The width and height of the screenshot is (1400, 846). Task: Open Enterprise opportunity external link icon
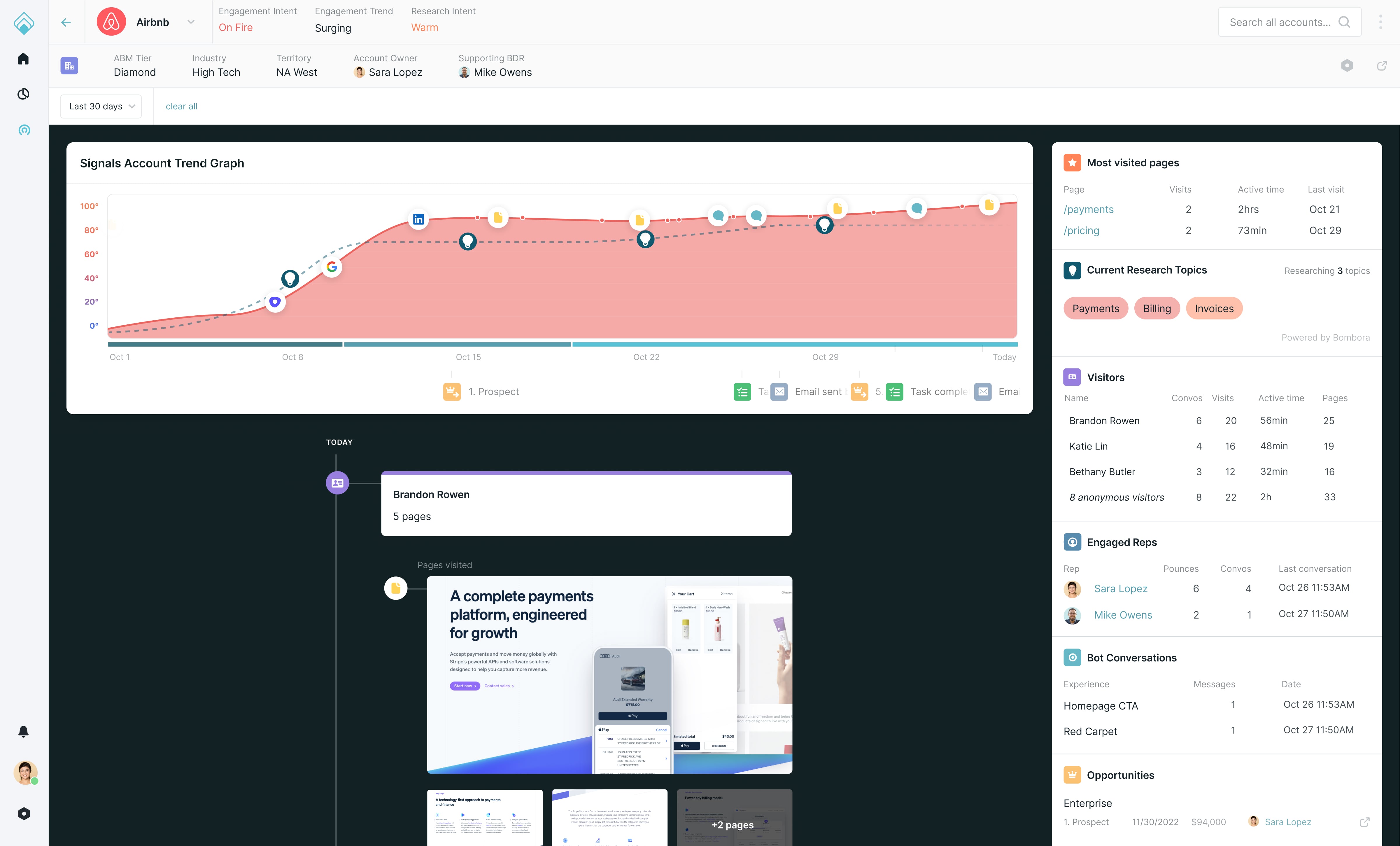point(1364,822)
